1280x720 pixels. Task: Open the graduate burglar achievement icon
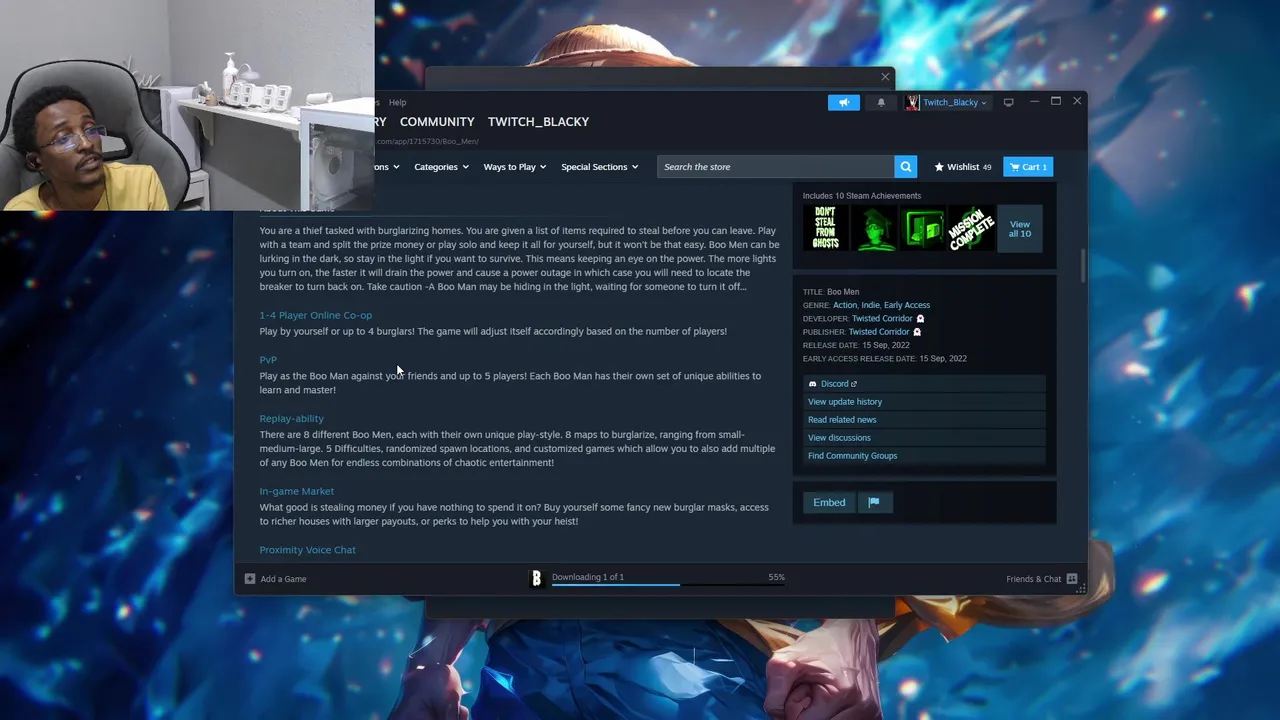(874, 228)
